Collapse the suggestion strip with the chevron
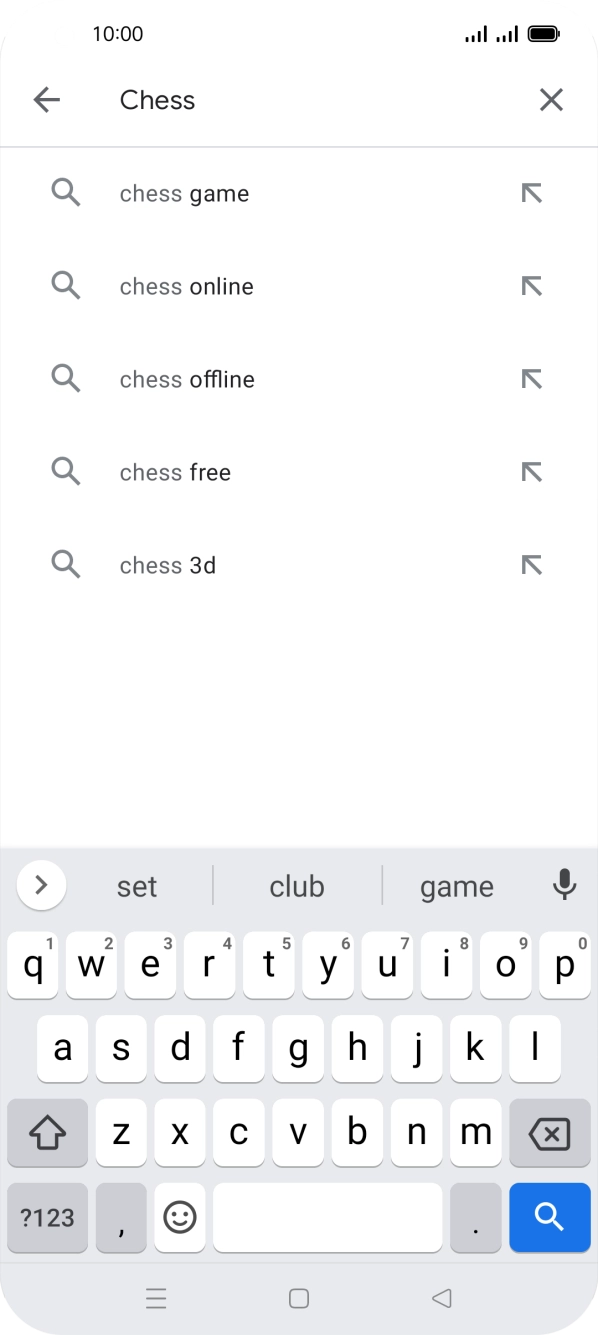Image resolution: width=598 pixels, height=1335 pixels. pyautogui.click(x=41, y=886)
